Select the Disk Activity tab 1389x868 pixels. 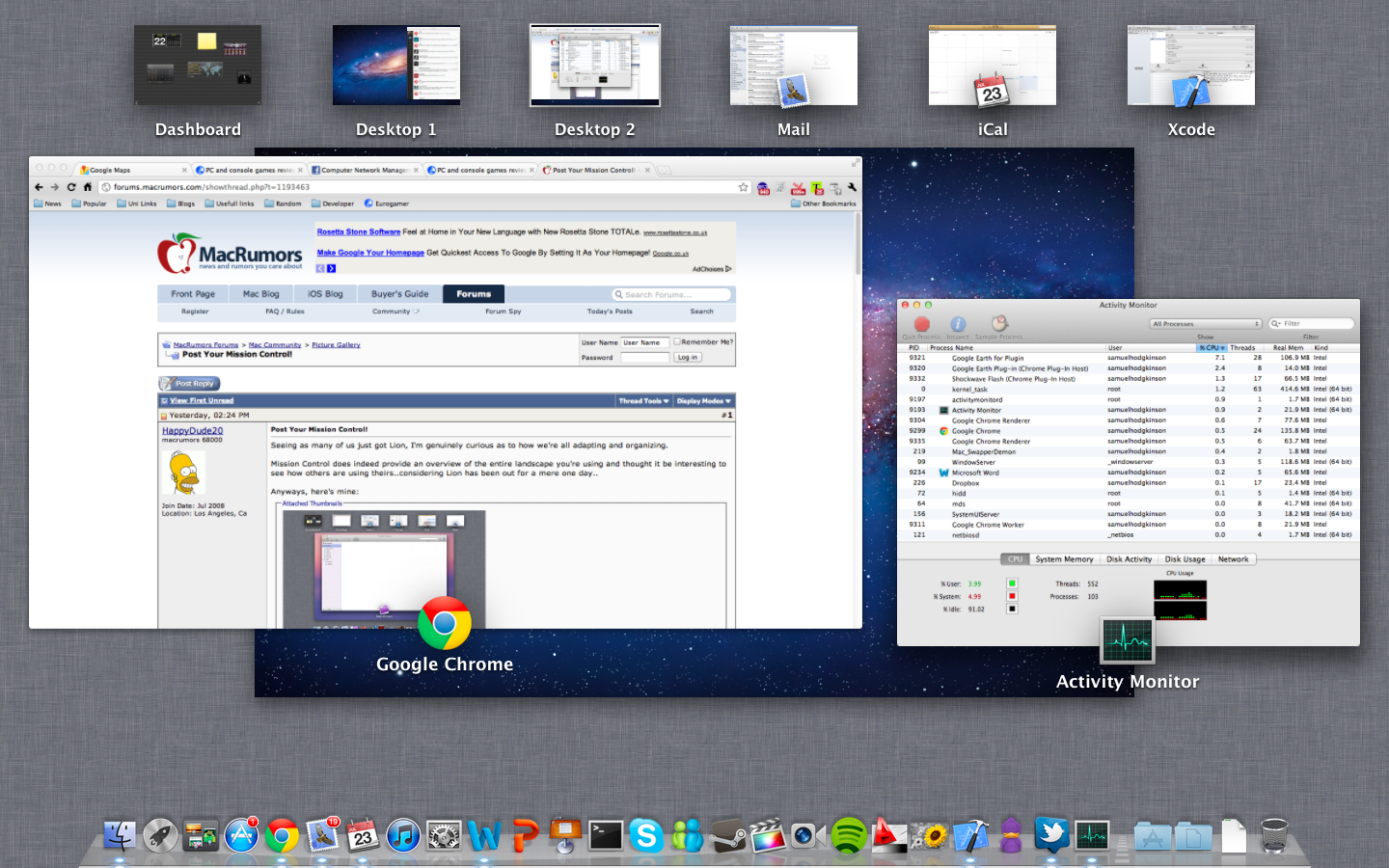1129,559
